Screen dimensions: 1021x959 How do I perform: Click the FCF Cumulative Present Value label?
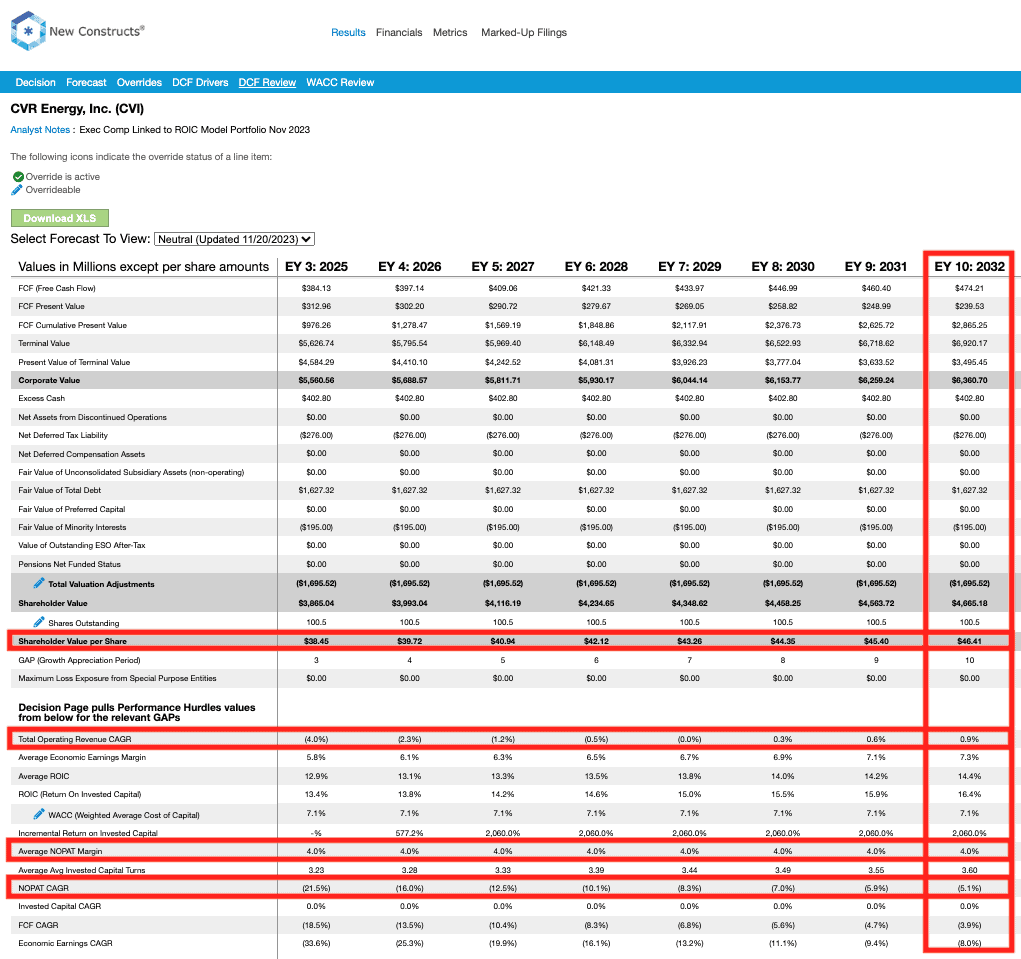pyautogui.click(x=72, y=325)
